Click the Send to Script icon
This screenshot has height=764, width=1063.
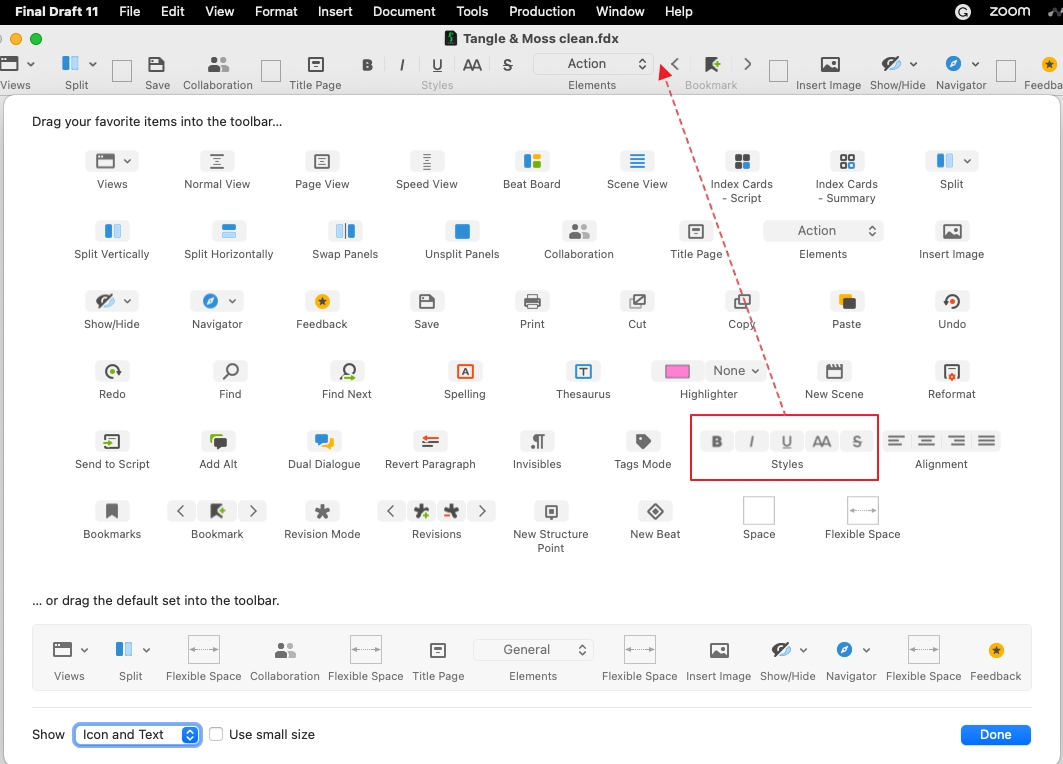click(x=112, y=441)
